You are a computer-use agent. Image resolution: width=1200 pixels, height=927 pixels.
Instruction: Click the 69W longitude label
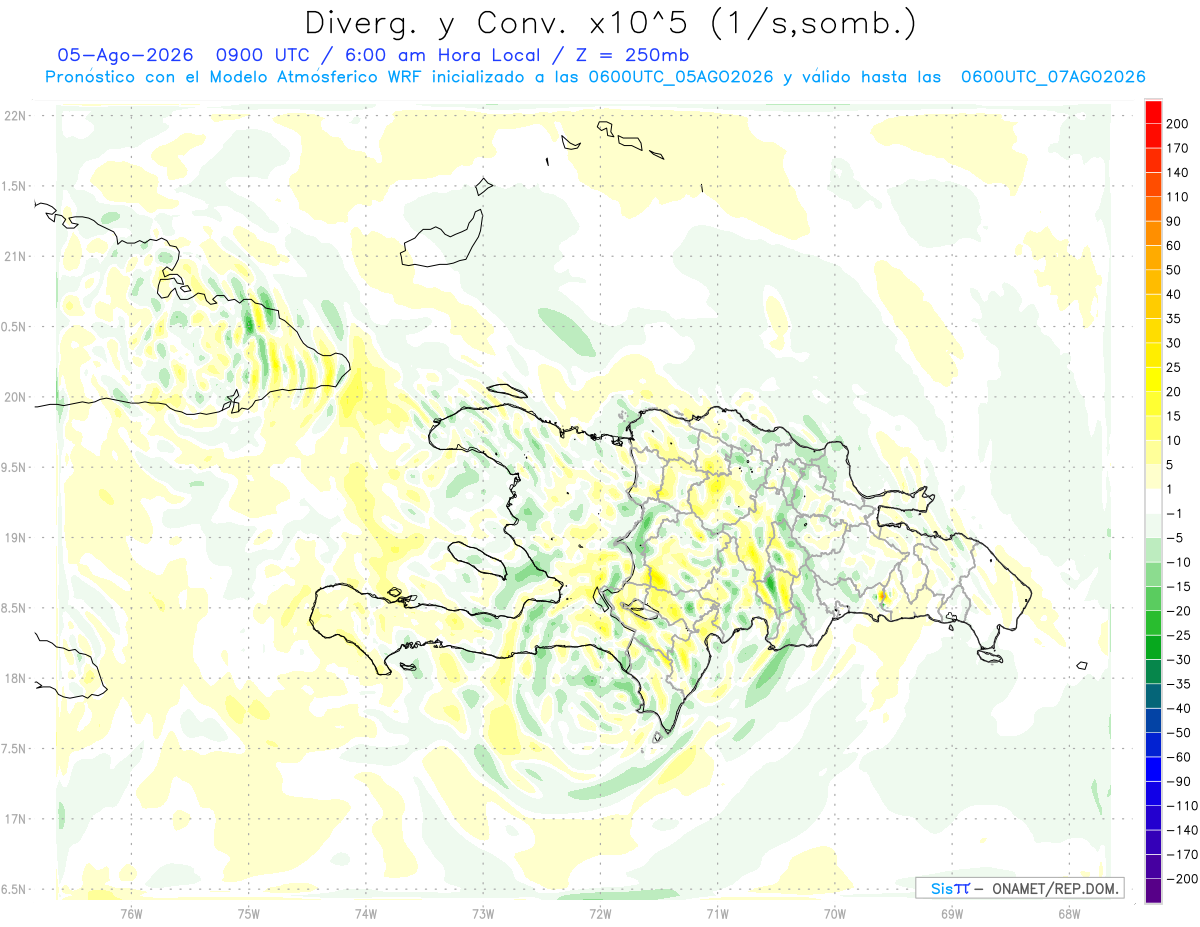pyautogui.click(x=952, y=913)
